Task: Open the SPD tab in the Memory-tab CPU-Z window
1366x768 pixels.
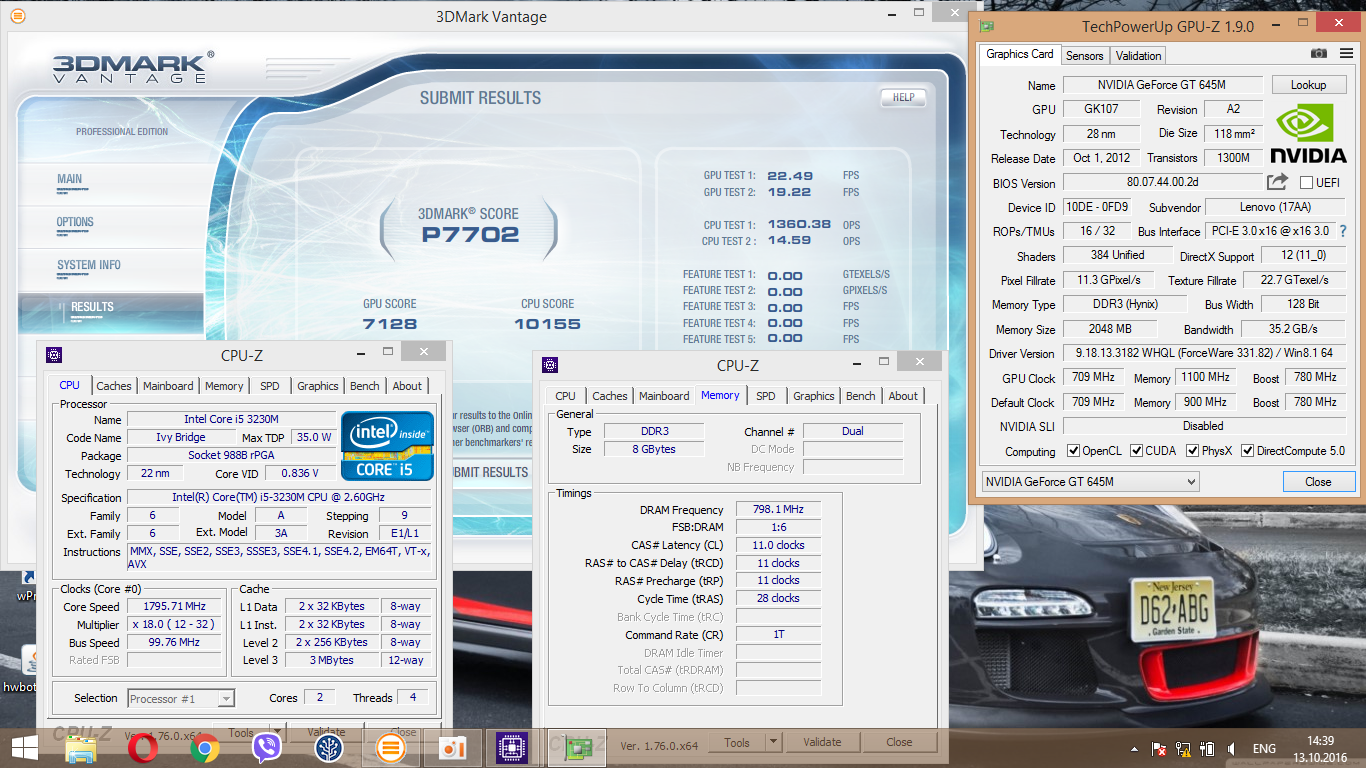Action: (766, 396)
